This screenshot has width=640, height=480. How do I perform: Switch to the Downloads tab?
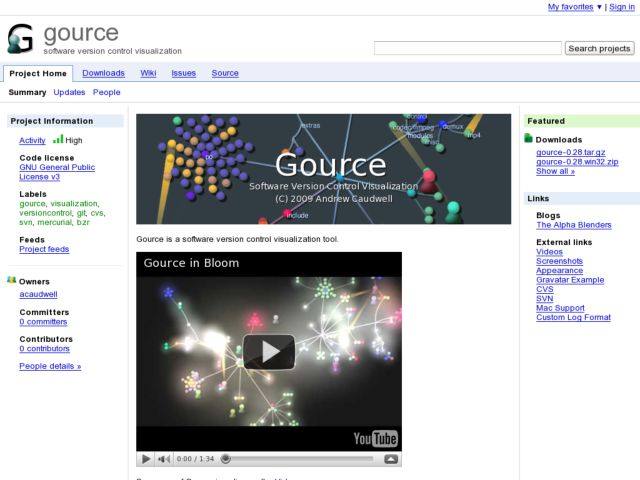pyautogui.click(x=103, y=73)
